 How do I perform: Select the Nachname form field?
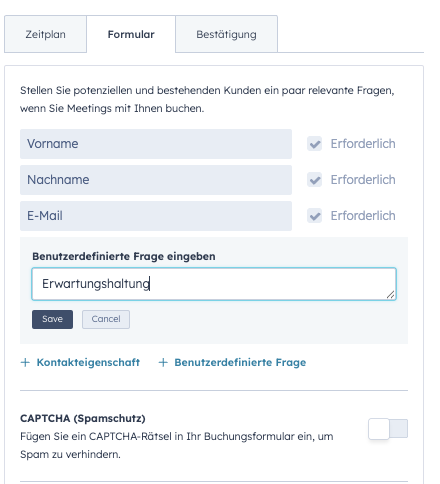click(156, 180)
